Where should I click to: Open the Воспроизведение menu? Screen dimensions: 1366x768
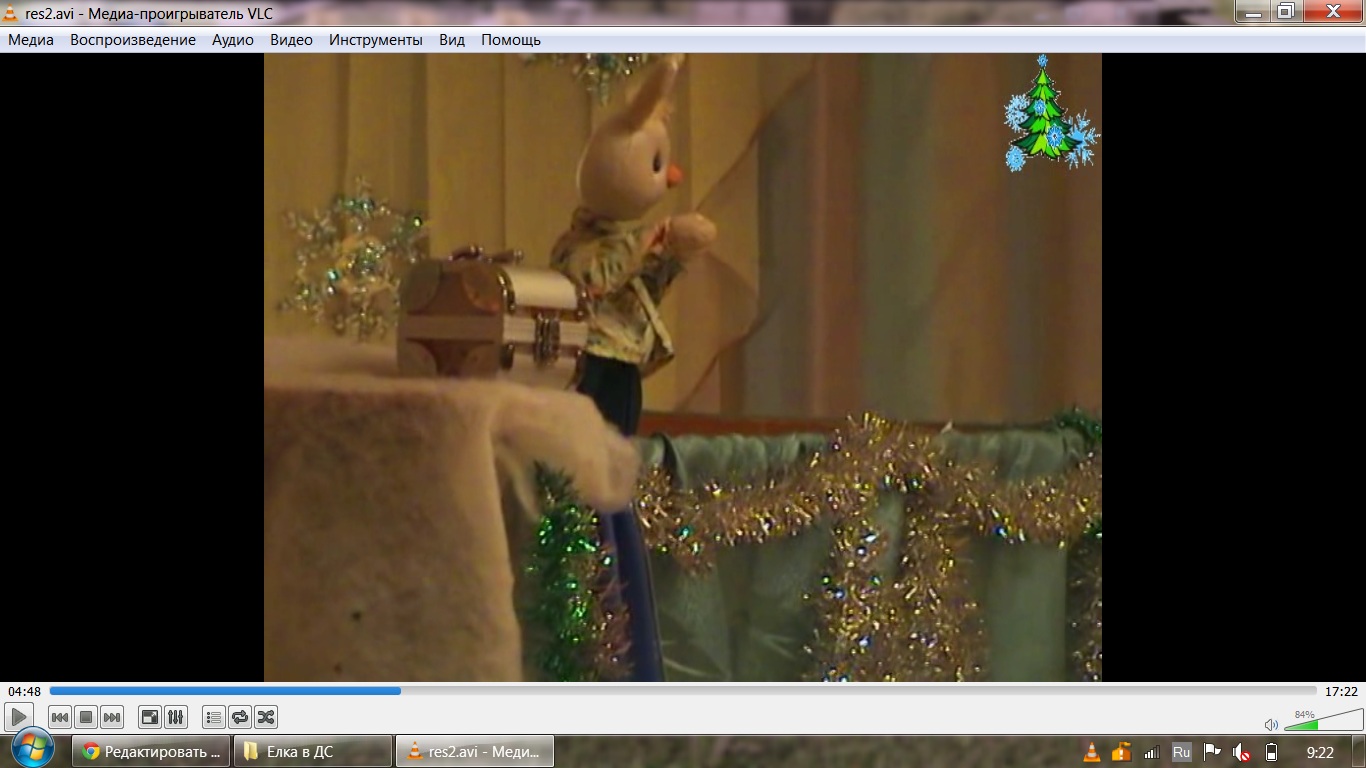point(133,40)
